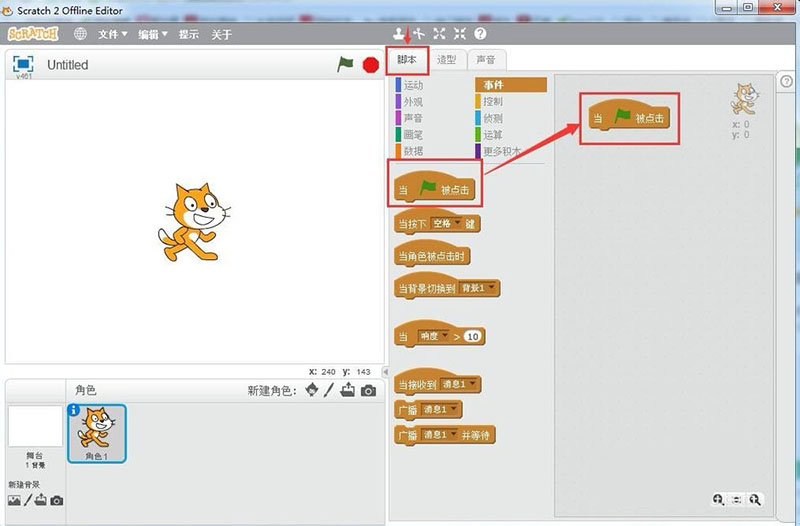Switch to the 脚本 tab

click(x=407, y=60)
